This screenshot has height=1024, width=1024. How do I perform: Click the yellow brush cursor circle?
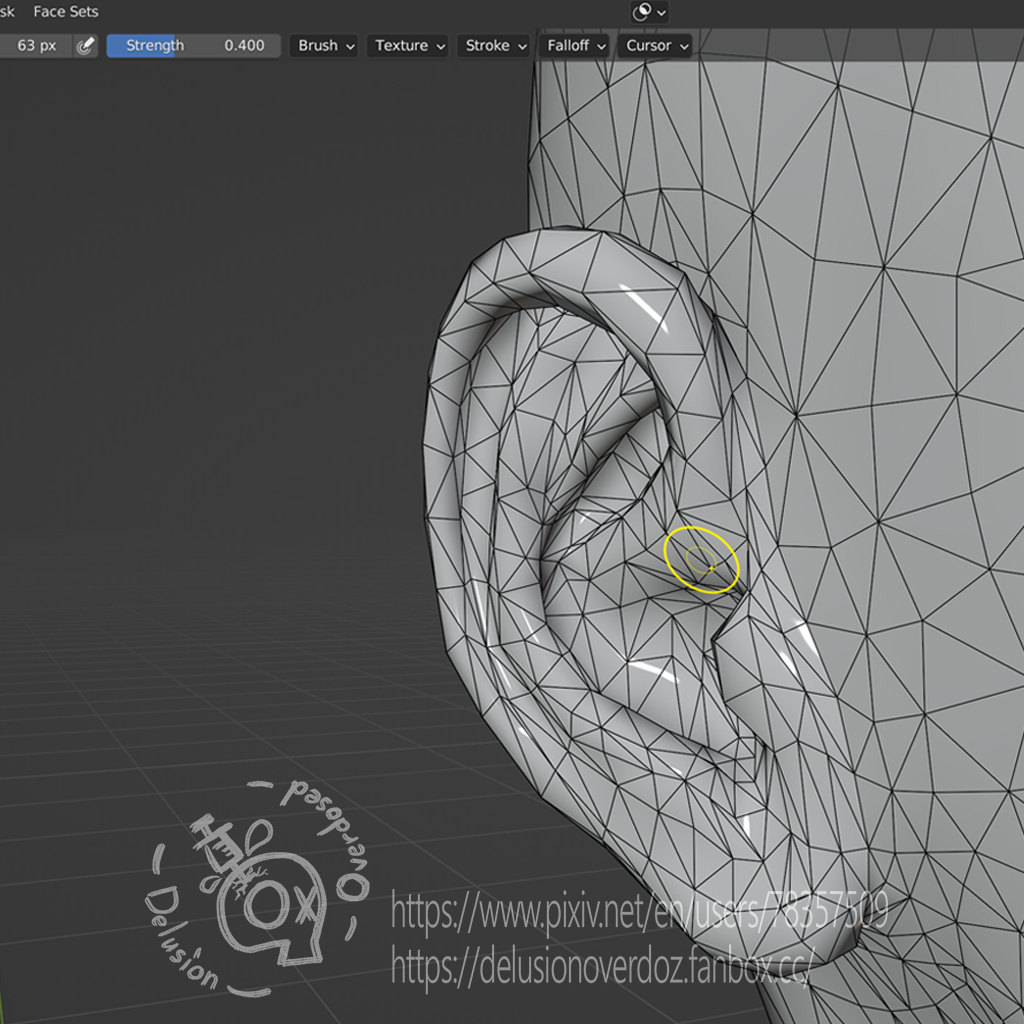pyautogui.click(x=701, y=560)
